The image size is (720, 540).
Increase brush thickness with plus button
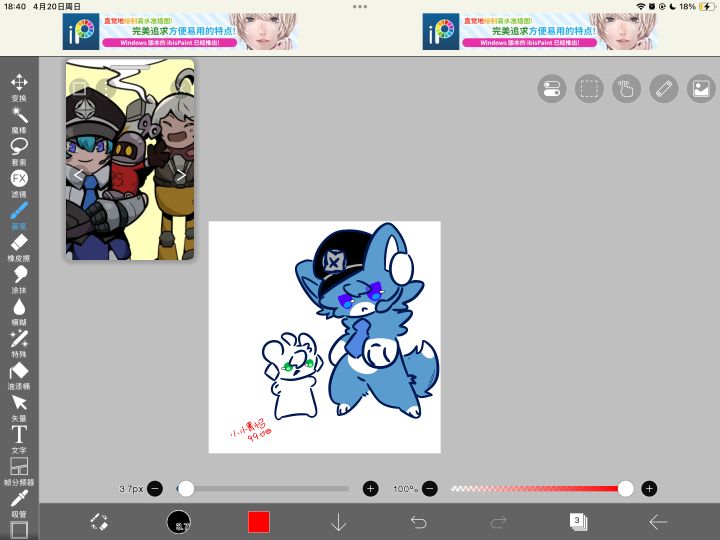tap(371, 489)
